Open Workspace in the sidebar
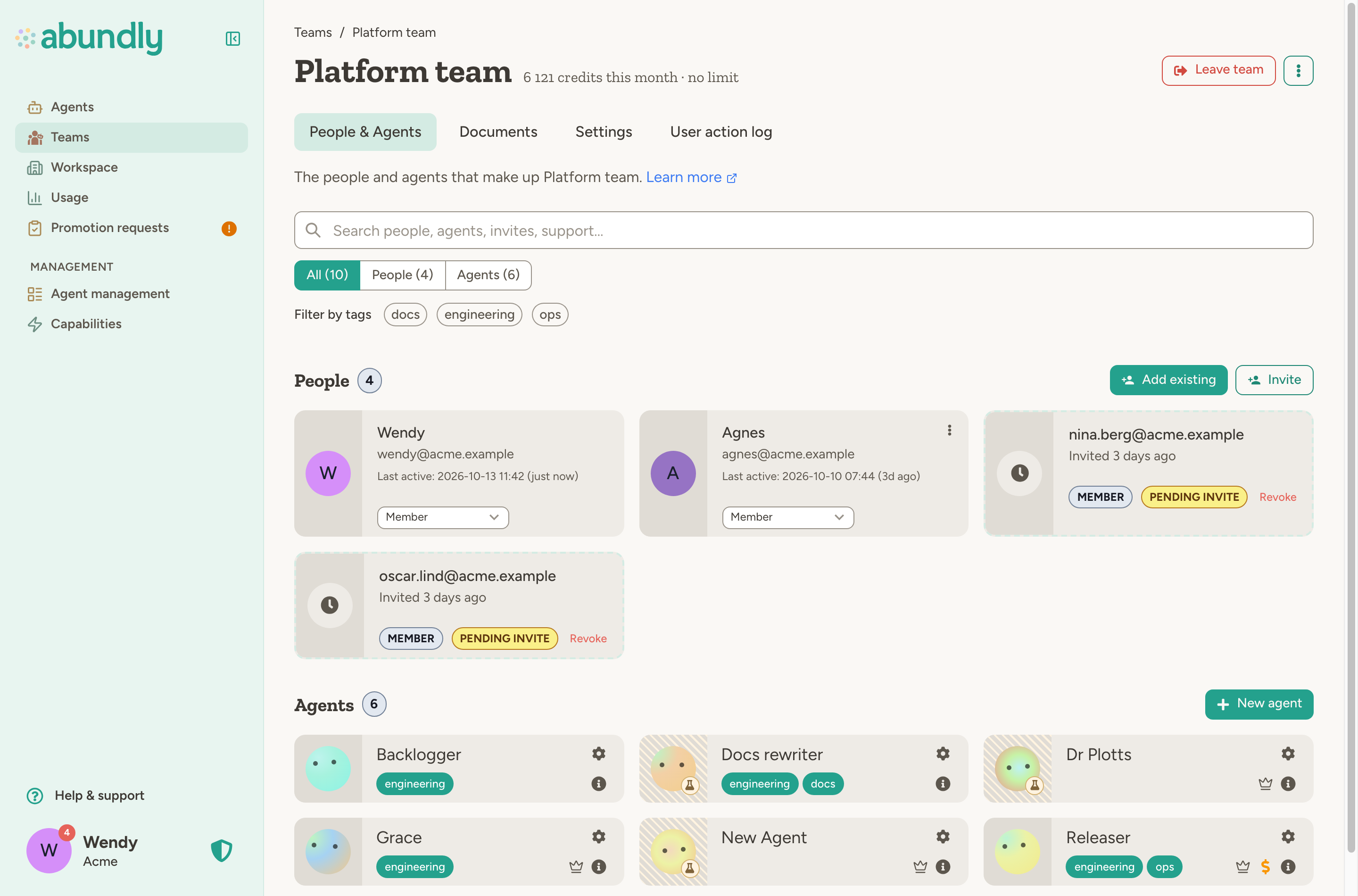This screenshot has width=1358, height=896. [x=132, y=167]
